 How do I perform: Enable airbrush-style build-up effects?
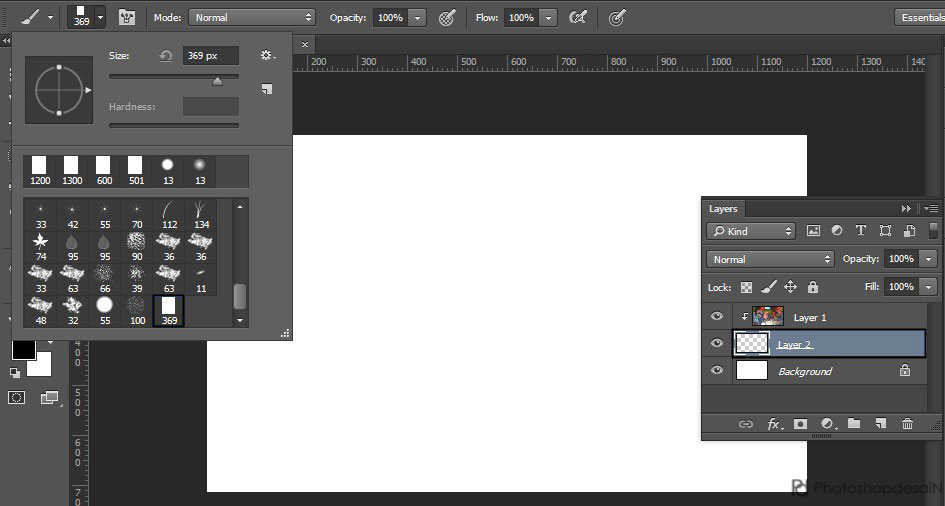tap(577, 18)
